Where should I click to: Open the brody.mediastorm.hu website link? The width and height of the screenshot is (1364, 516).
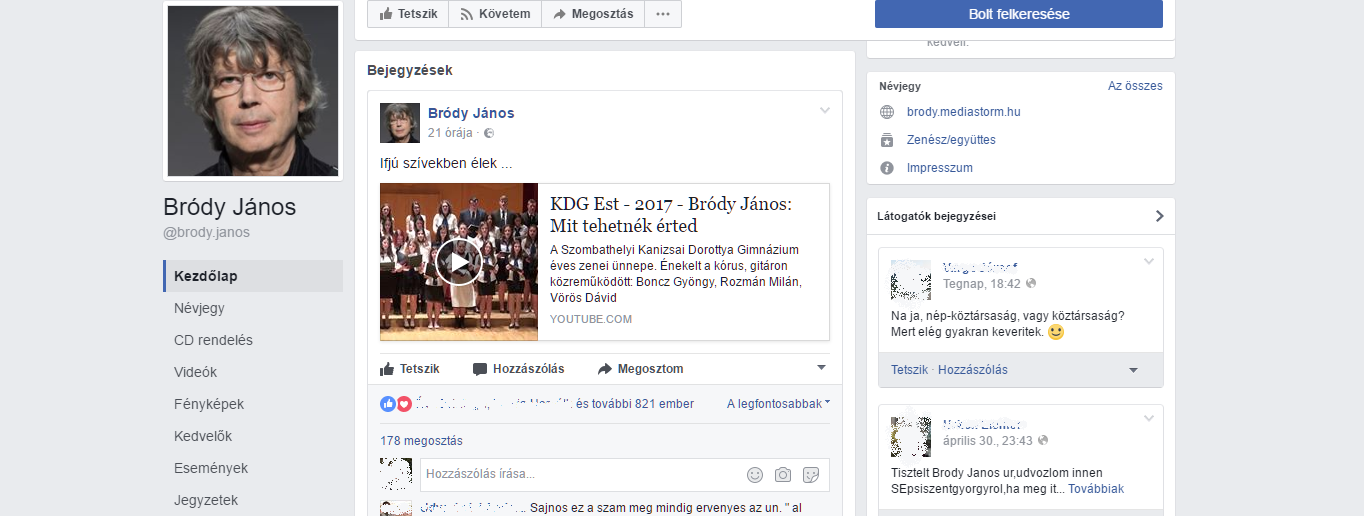pyautogui.click(x=963, y=112)
